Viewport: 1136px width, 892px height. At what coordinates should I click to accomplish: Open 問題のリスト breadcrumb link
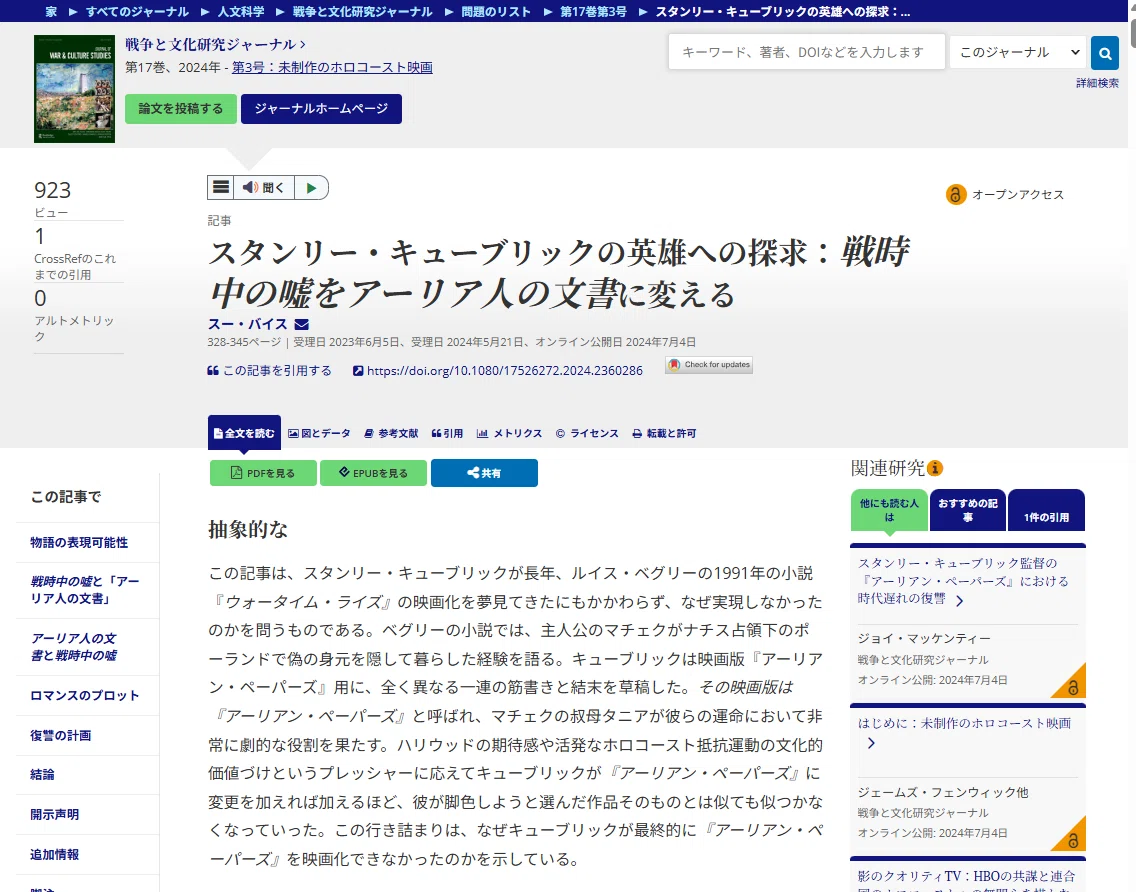pyautogui.click(x=496, y=12)
